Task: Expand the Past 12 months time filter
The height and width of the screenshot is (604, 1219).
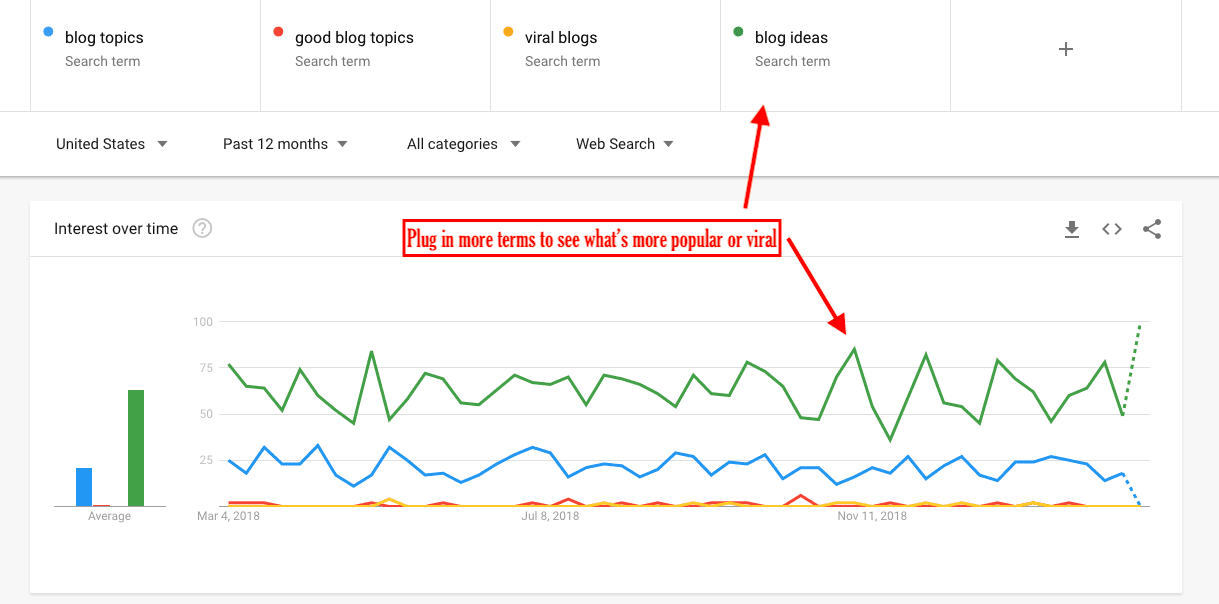Action: (285, 144)
